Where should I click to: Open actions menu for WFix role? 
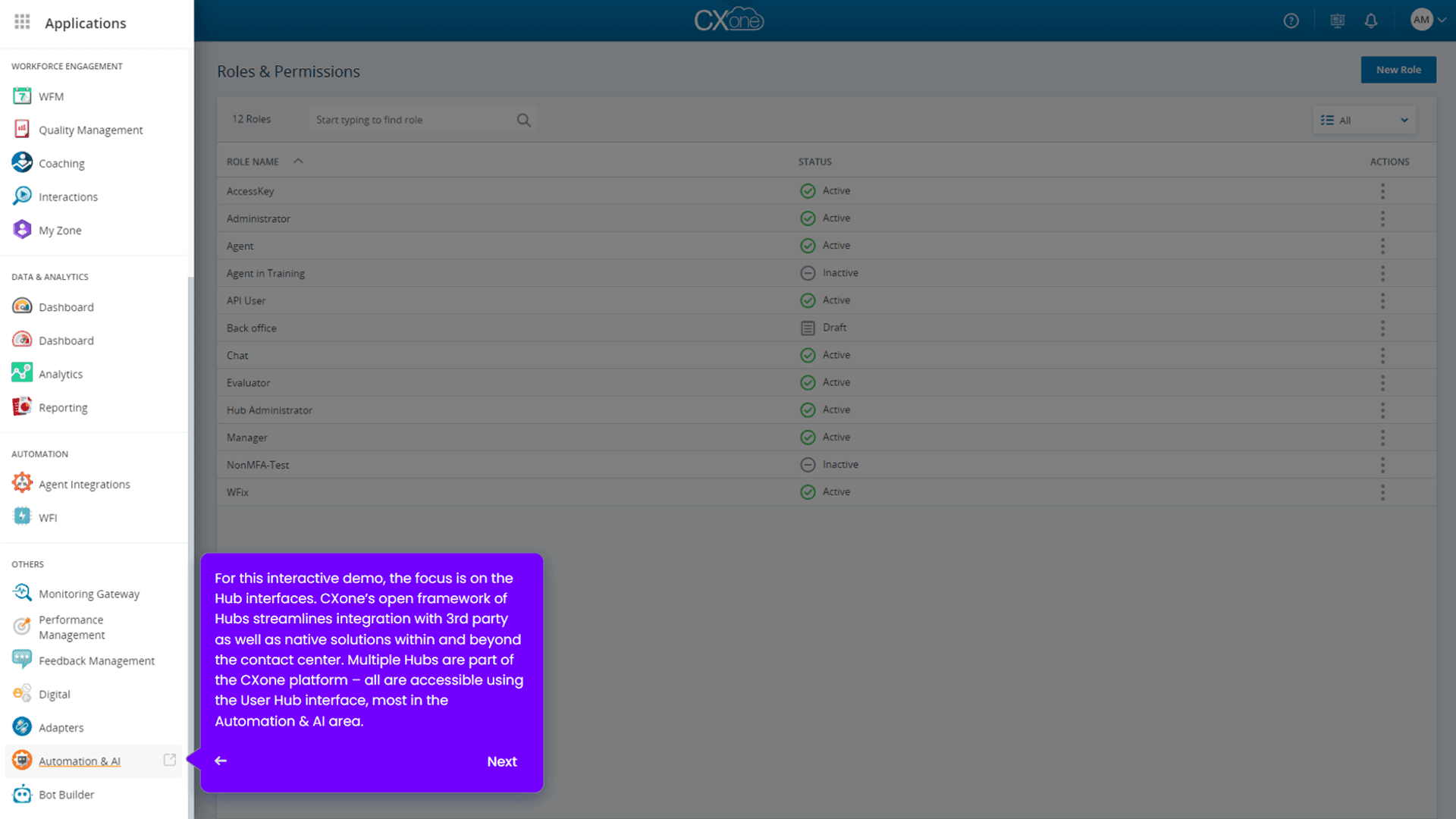[1382, 492]
